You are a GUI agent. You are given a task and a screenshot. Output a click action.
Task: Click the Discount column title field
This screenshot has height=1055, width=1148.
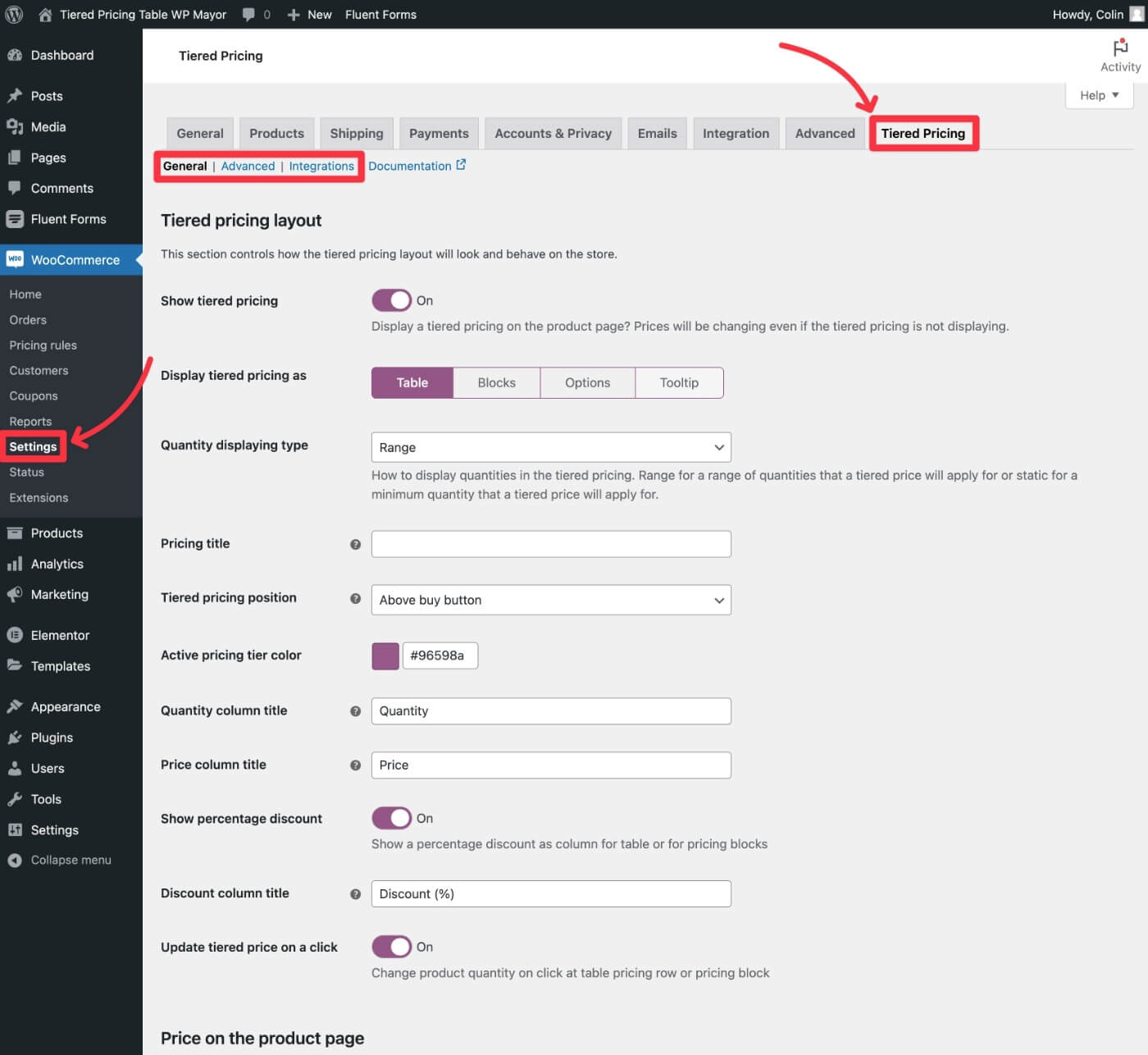click(x=551, y=894)
